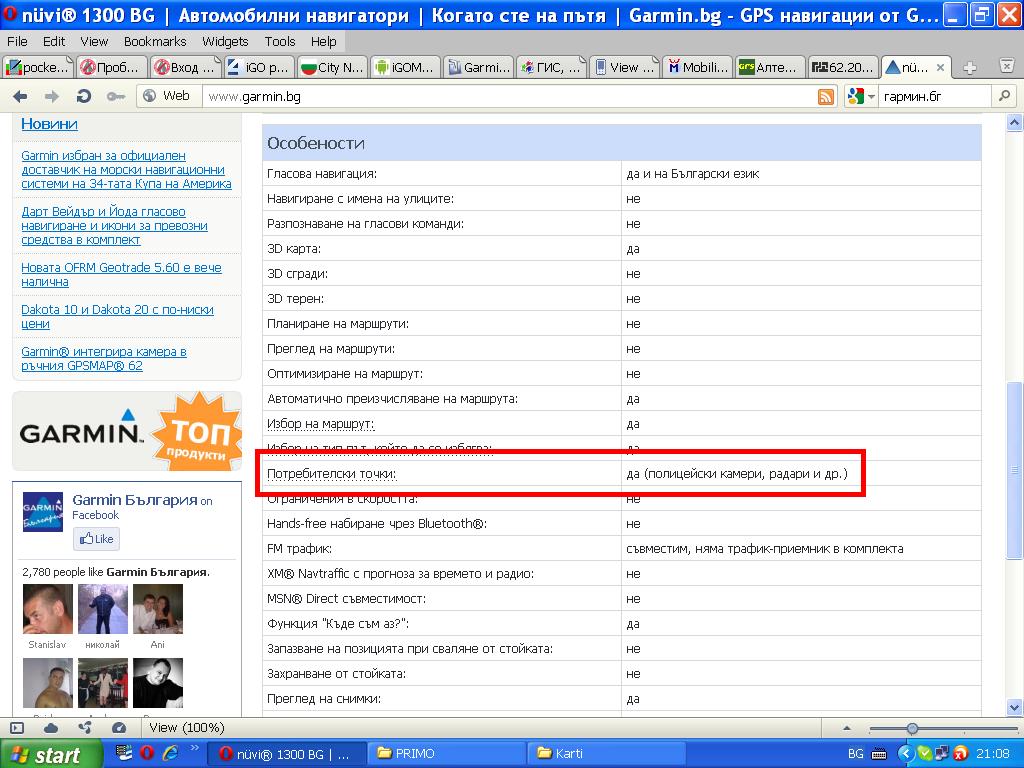Toggle the Opera panel icon in status bar

(17, 728)
